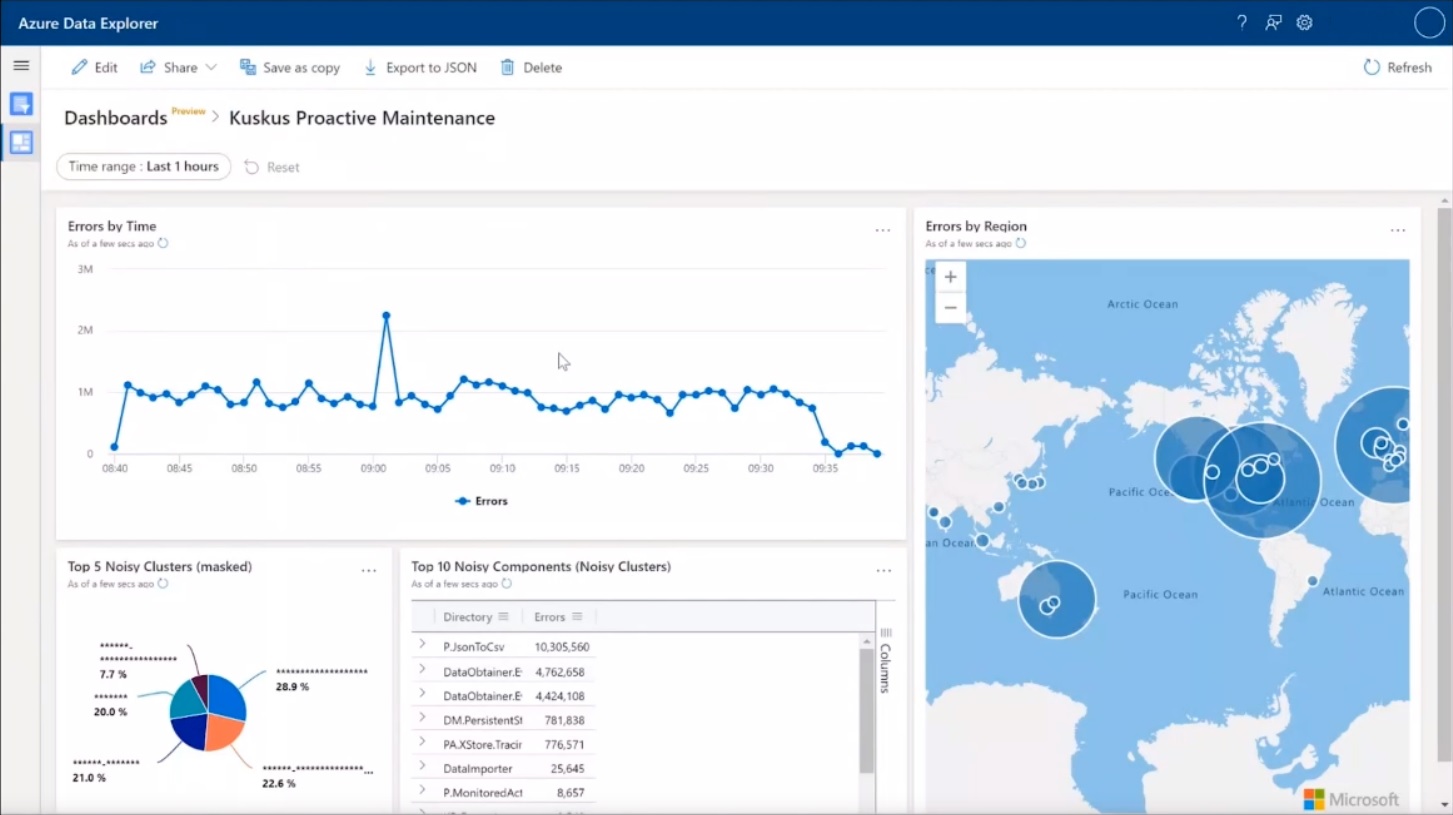Sort the table by the Errors header
This screenshot has width=1453, height=815.
[549, 617]
